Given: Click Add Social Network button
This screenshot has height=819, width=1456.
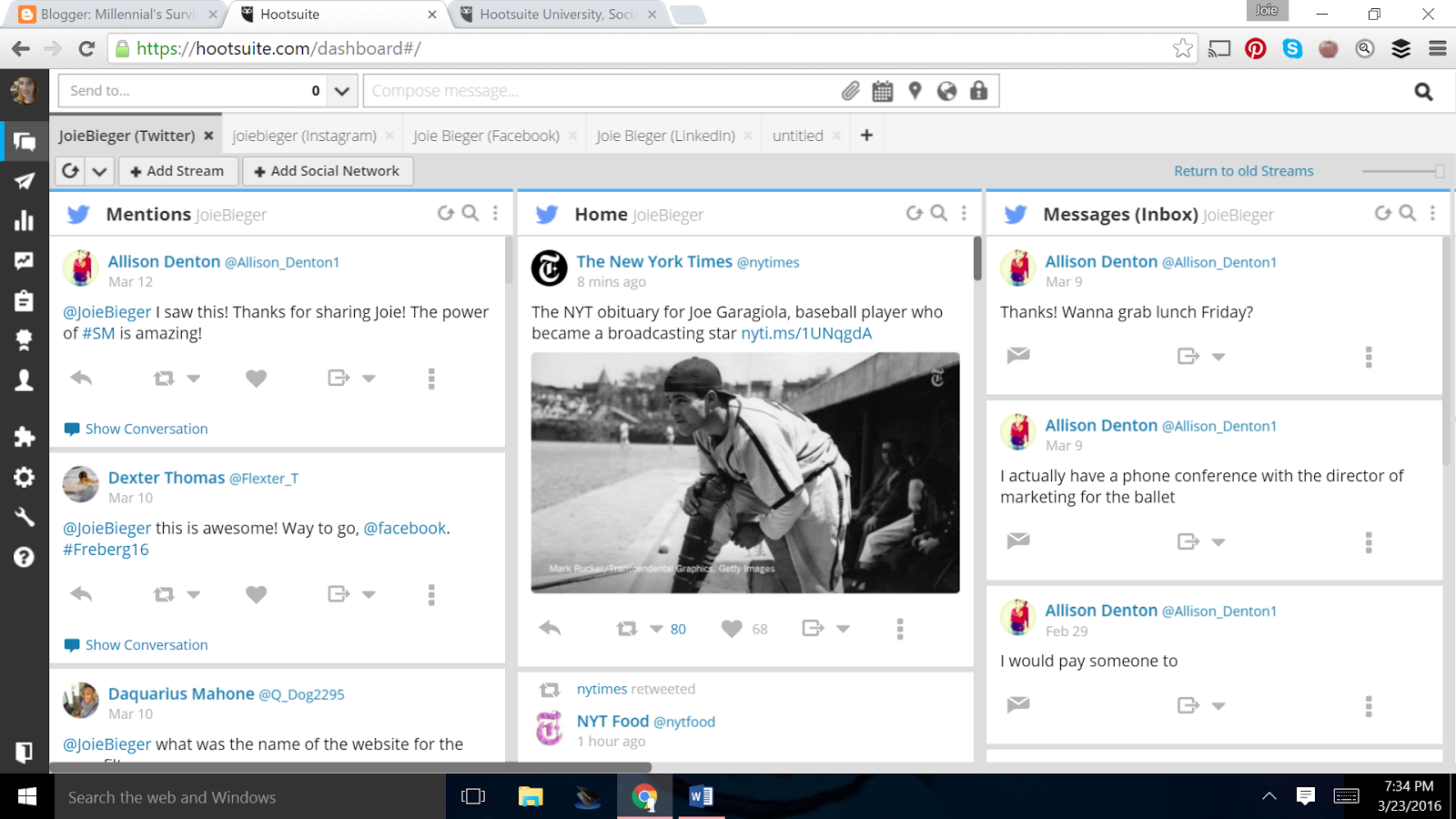Looking at the screenshot, I should pyautogui.click(x=328, y=171).
